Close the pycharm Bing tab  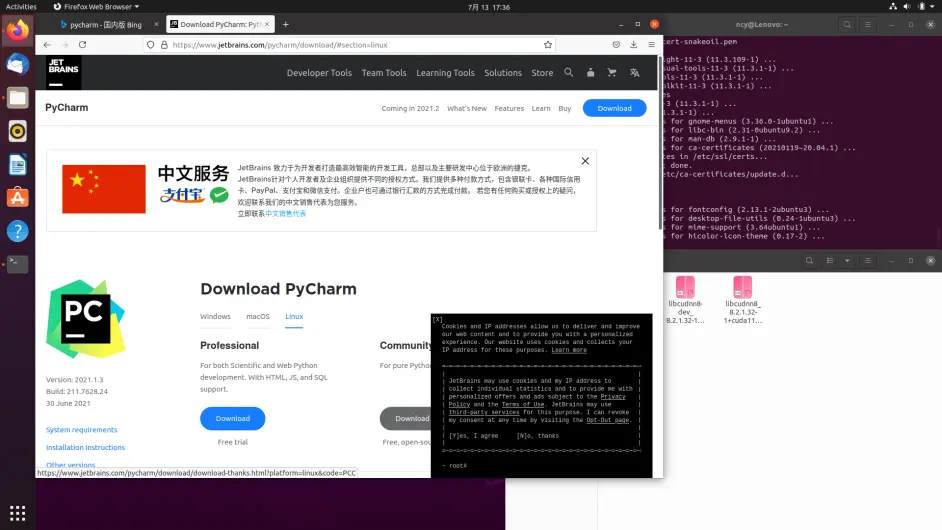click(156, 24)
